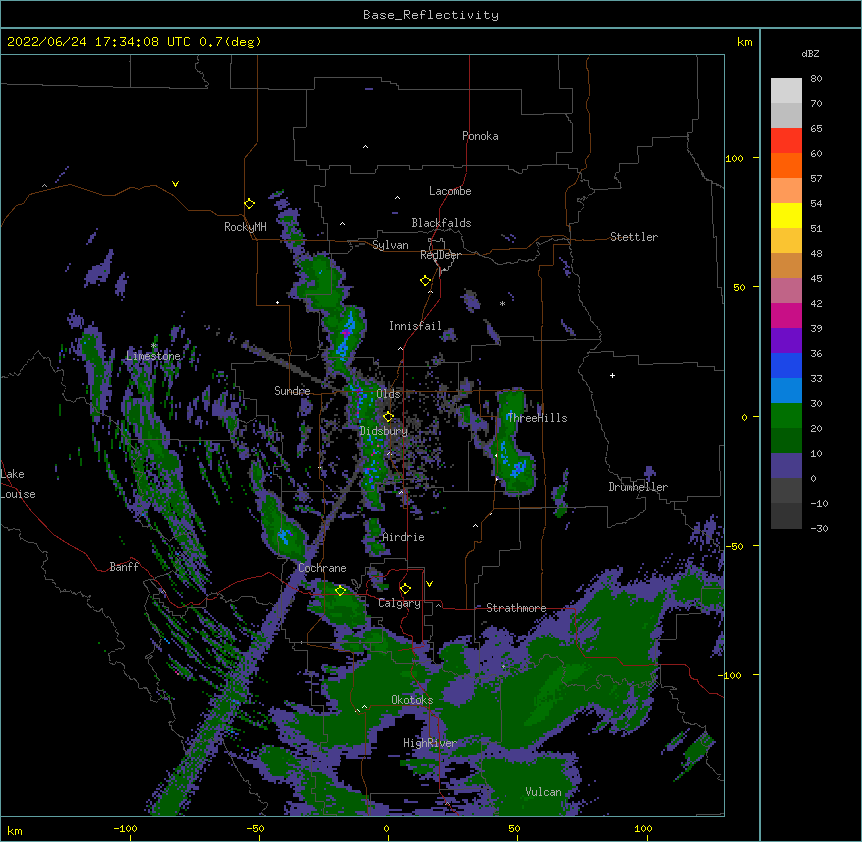
Task: Click the 80 value on the dBZ legend
Action: click(x=816, y=79)
